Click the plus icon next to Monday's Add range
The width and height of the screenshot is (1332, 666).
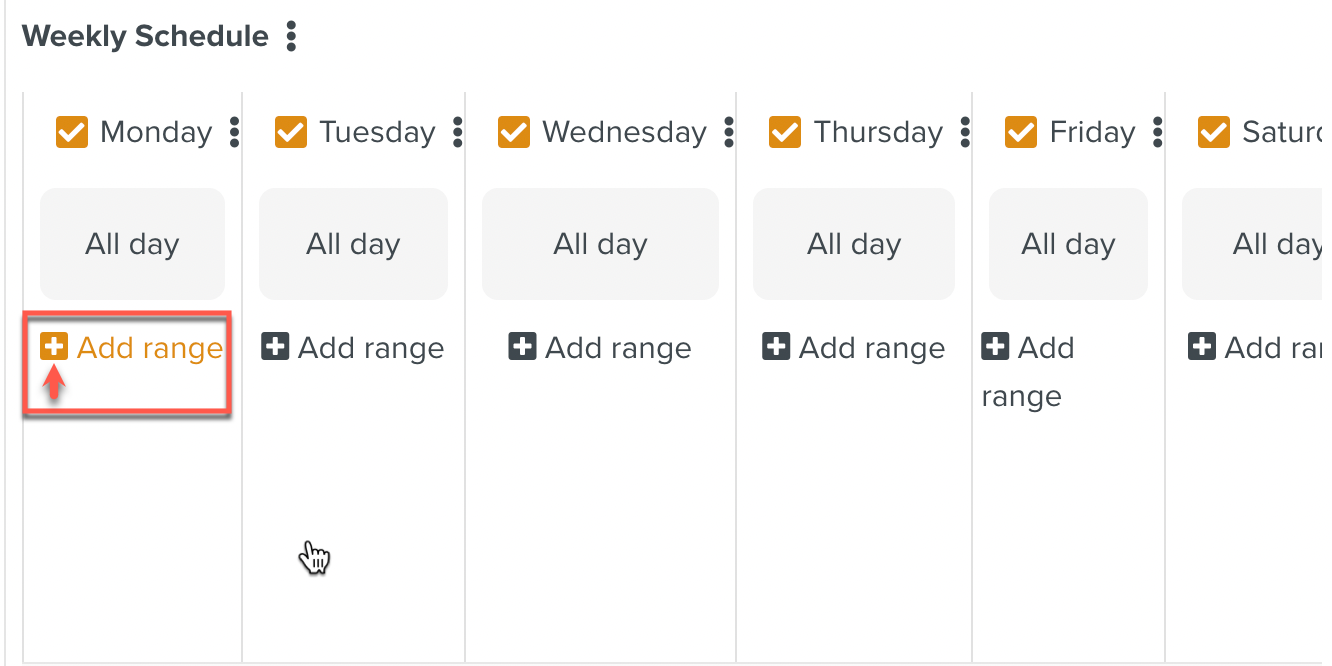(54, 347)
